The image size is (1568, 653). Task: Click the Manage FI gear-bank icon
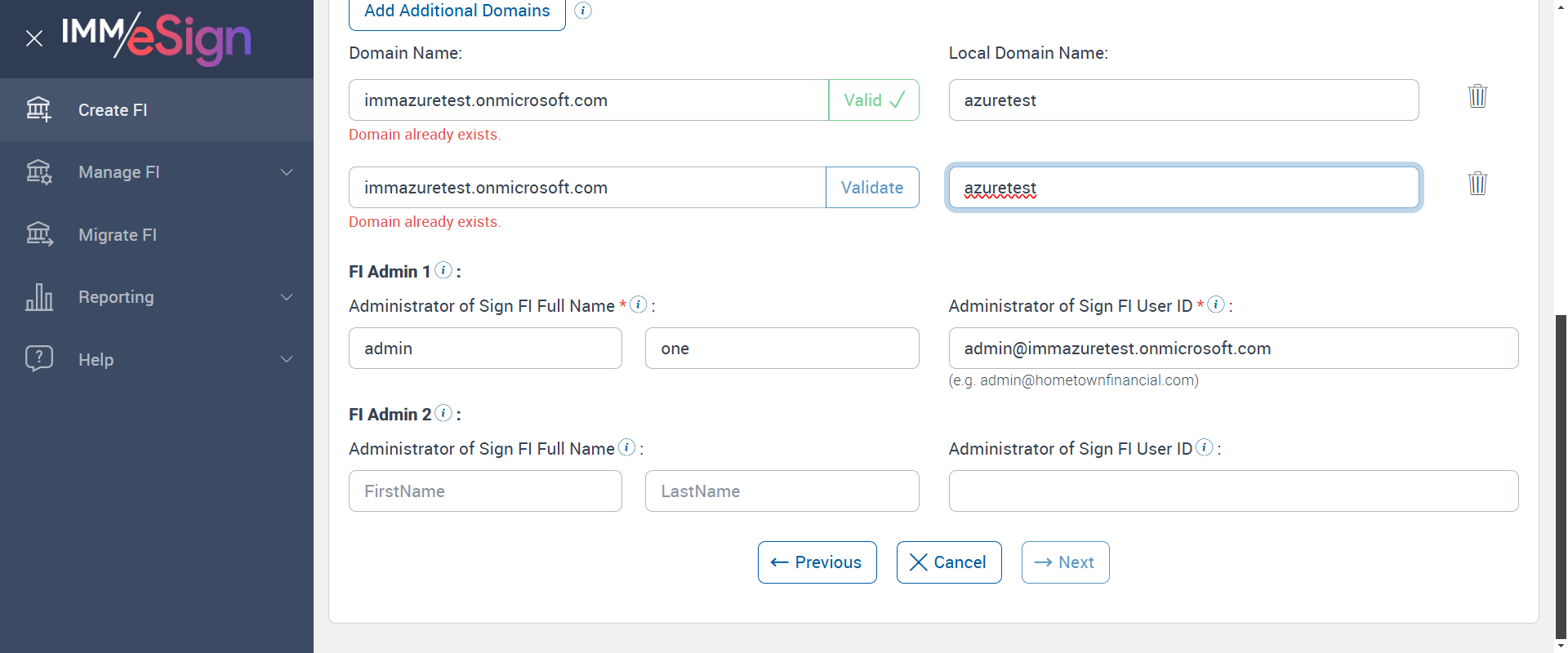point(38,172)
